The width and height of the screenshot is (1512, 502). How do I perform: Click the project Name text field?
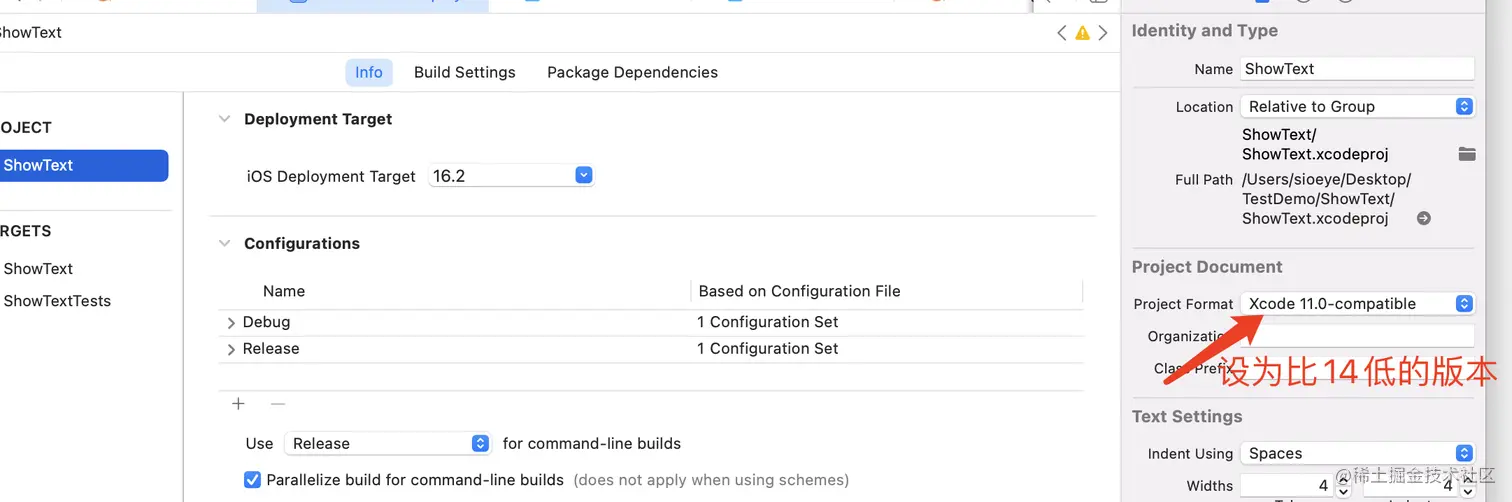[1357, 69]
